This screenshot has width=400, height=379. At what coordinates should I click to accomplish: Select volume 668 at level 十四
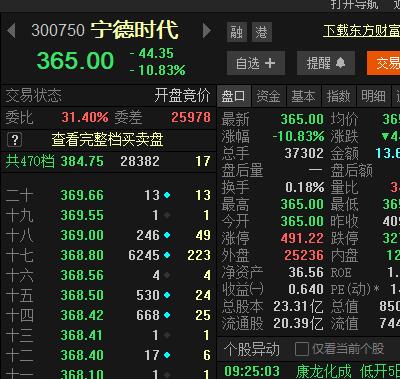coord(148,315)
